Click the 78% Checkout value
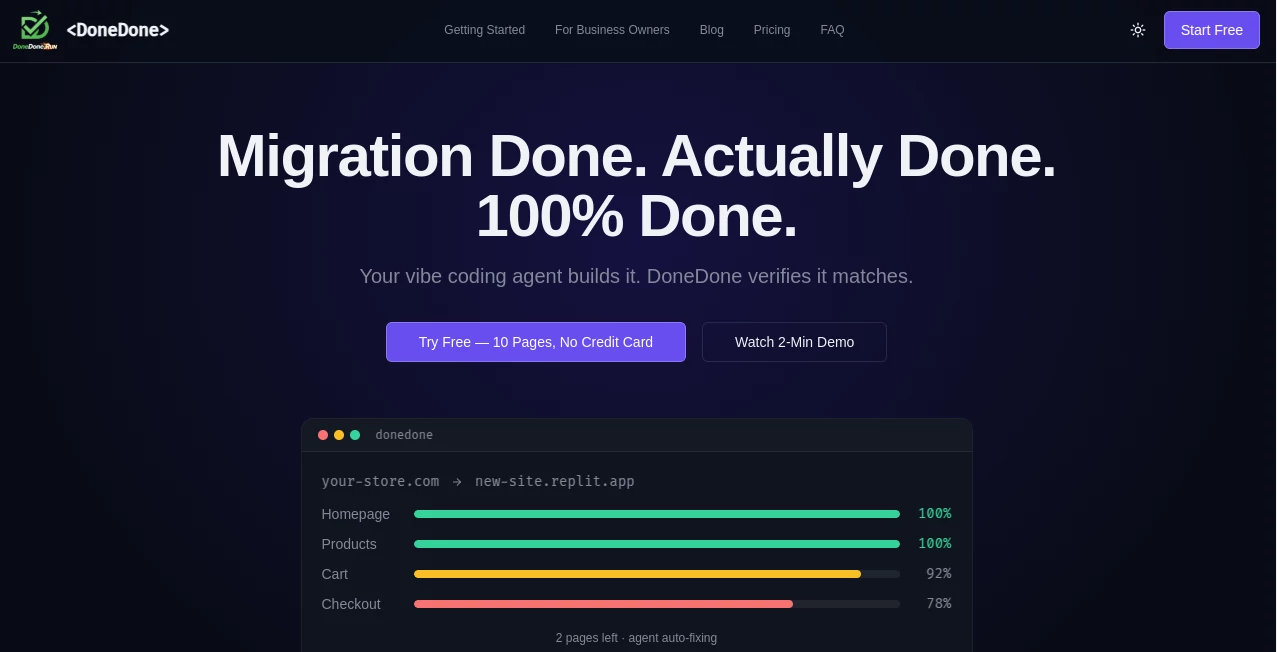 [x=939, y=603]
